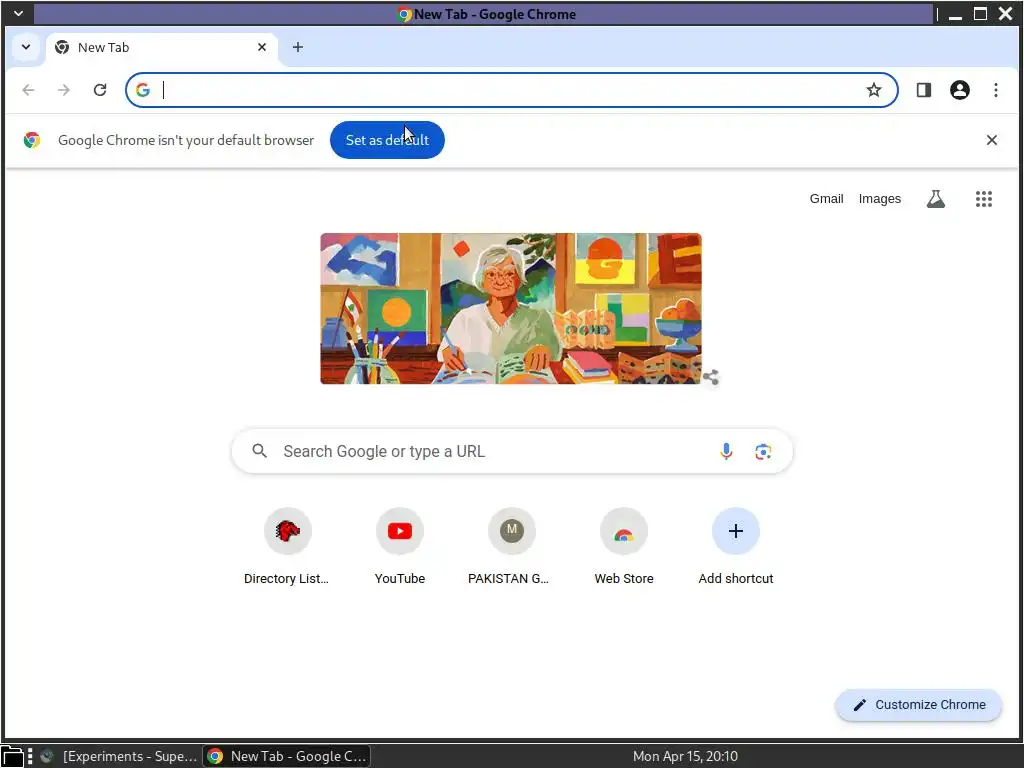Open the file manager icon in taskbar
The image size is (1024, 768).
coord(12,757)
